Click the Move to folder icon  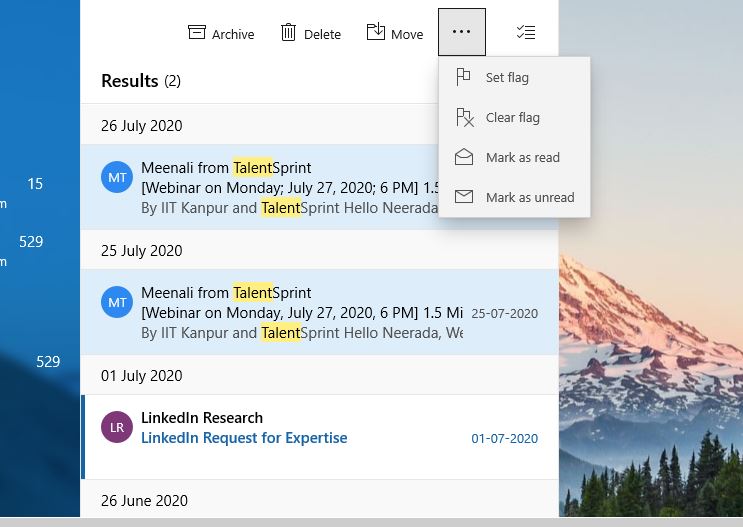pos(376,31)
